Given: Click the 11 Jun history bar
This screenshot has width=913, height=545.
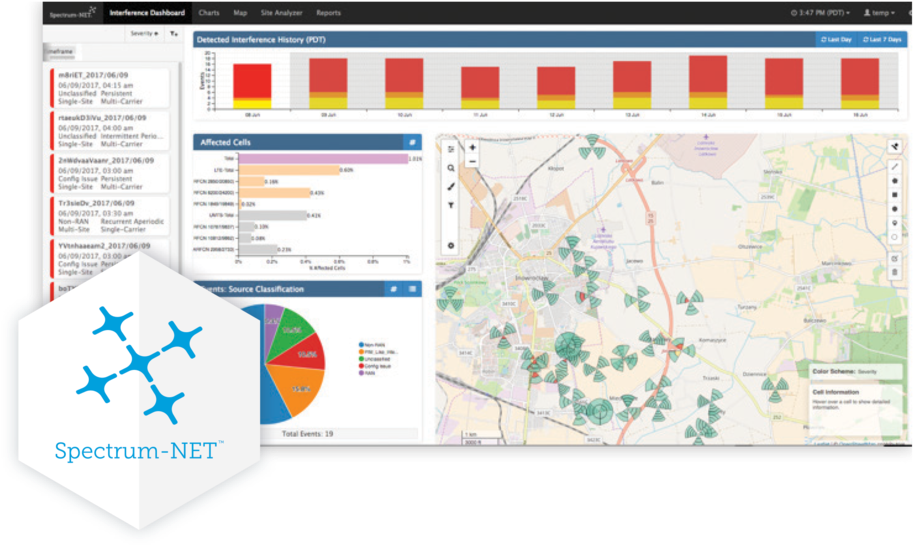Looking at the screenshot, I should coord(480,88).
